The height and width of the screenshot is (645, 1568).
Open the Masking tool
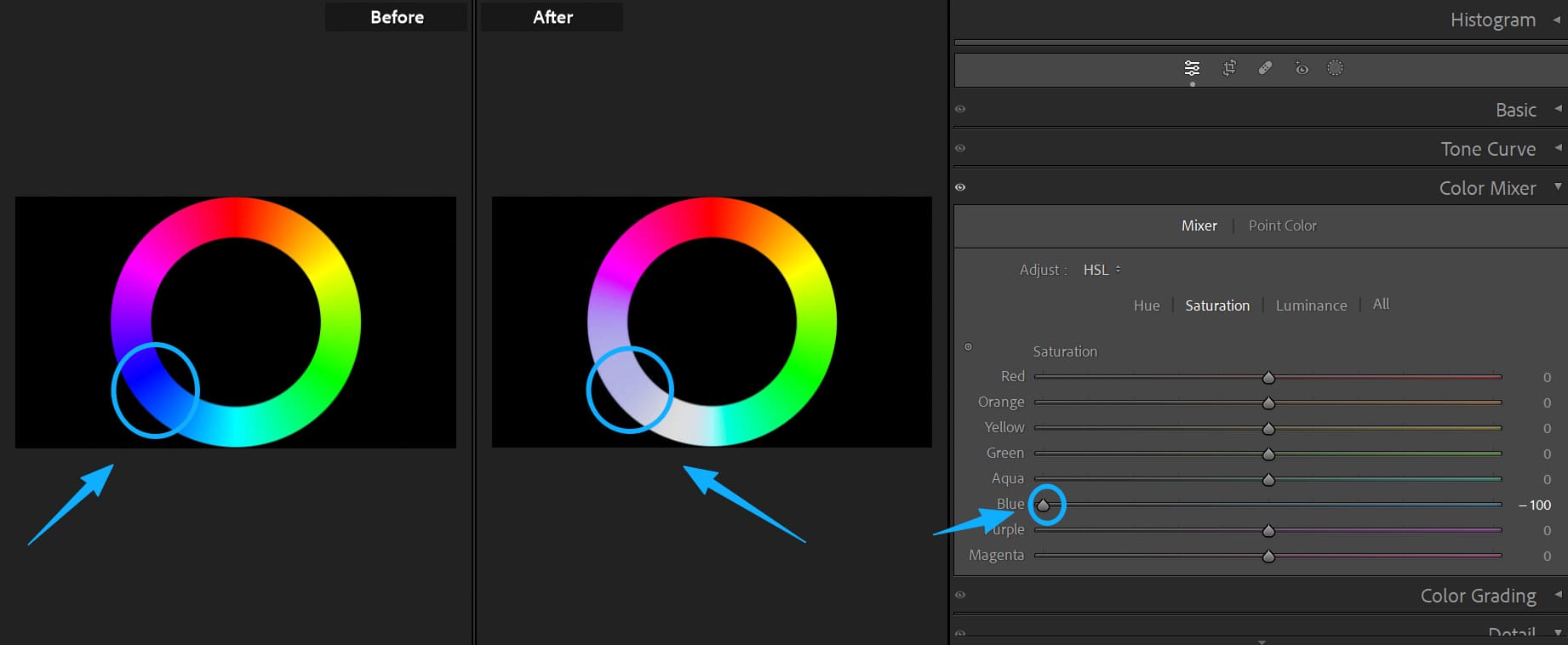tap(1335, 68)
